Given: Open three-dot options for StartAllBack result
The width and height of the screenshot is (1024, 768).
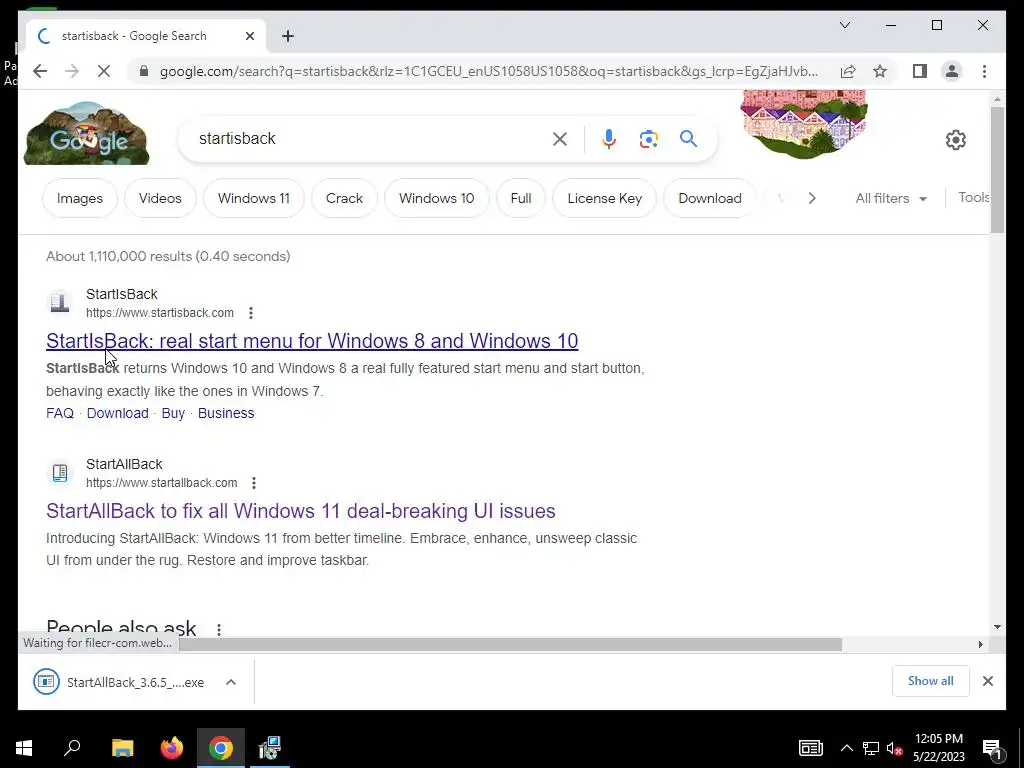Looking at the screenshot, I should [254, 483].
